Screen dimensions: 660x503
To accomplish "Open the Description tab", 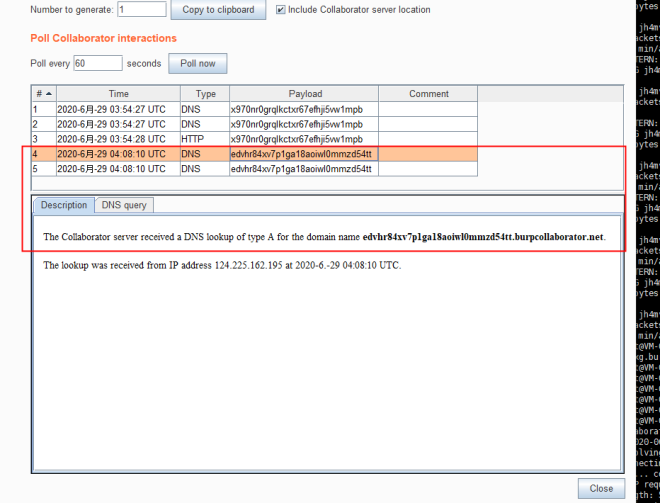I will click(x=64, y=205).
